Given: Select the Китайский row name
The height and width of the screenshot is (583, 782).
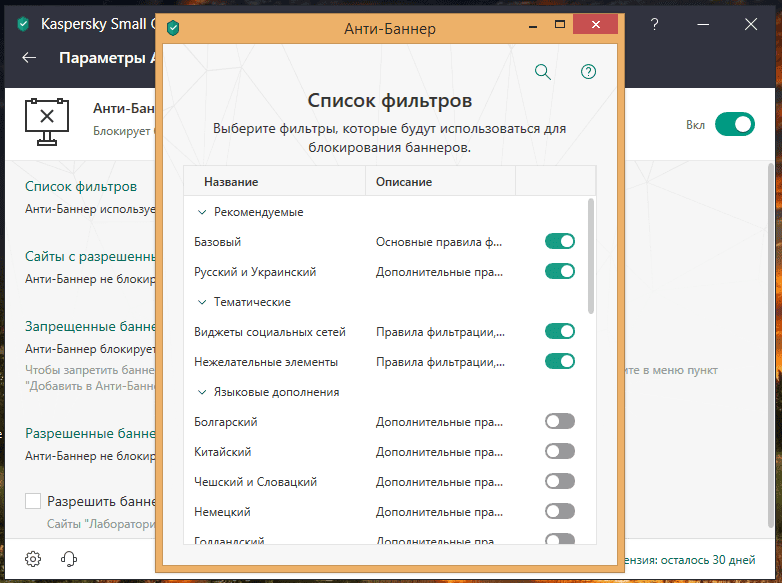Looking at the screenshot, I should click(222, 452).
